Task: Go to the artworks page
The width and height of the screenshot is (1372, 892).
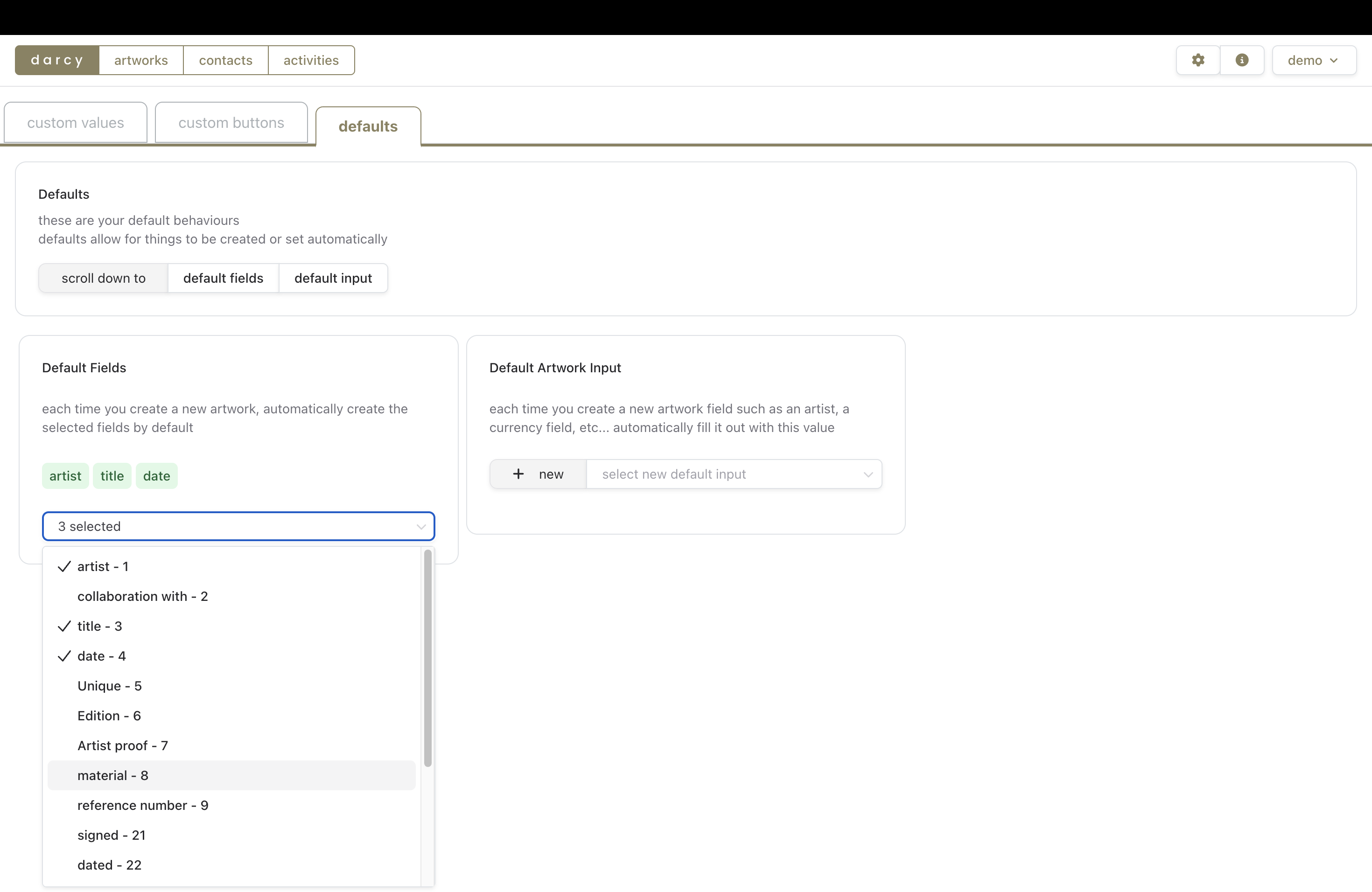Action: coord(140,60)
